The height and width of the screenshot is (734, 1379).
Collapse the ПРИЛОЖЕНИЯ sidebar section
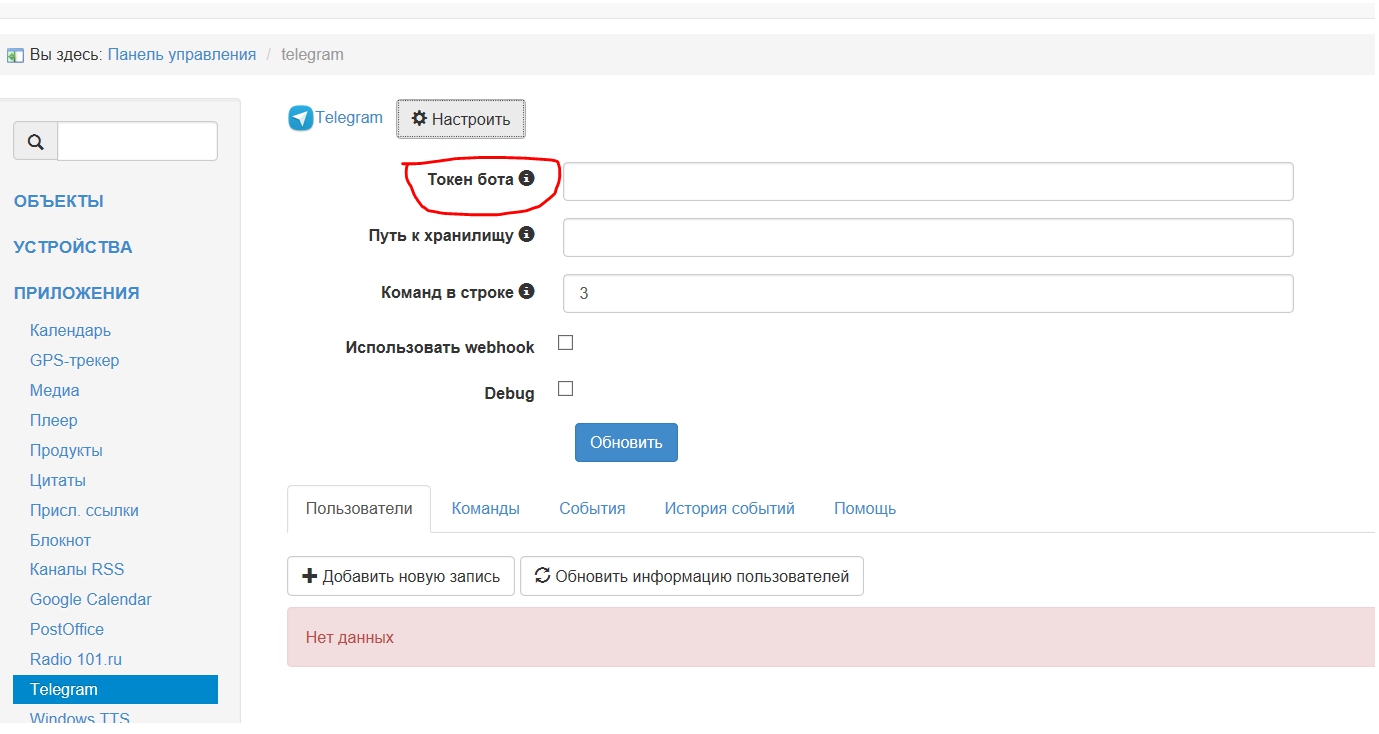pos(77,293)
